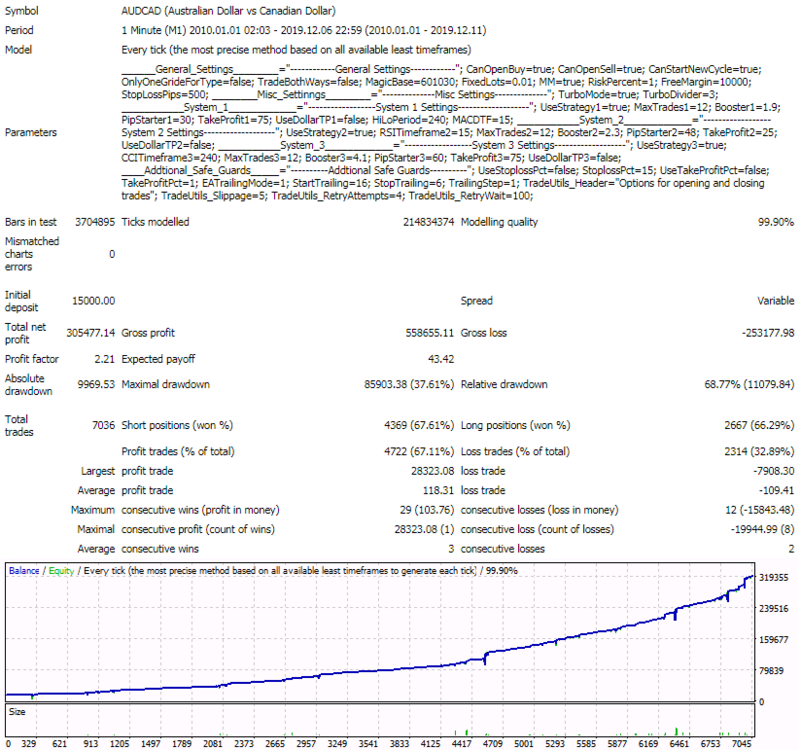This screenshot has width=801, height=750.
Task: Click the profit factor value '2.21'
Action: coord(105,359)
